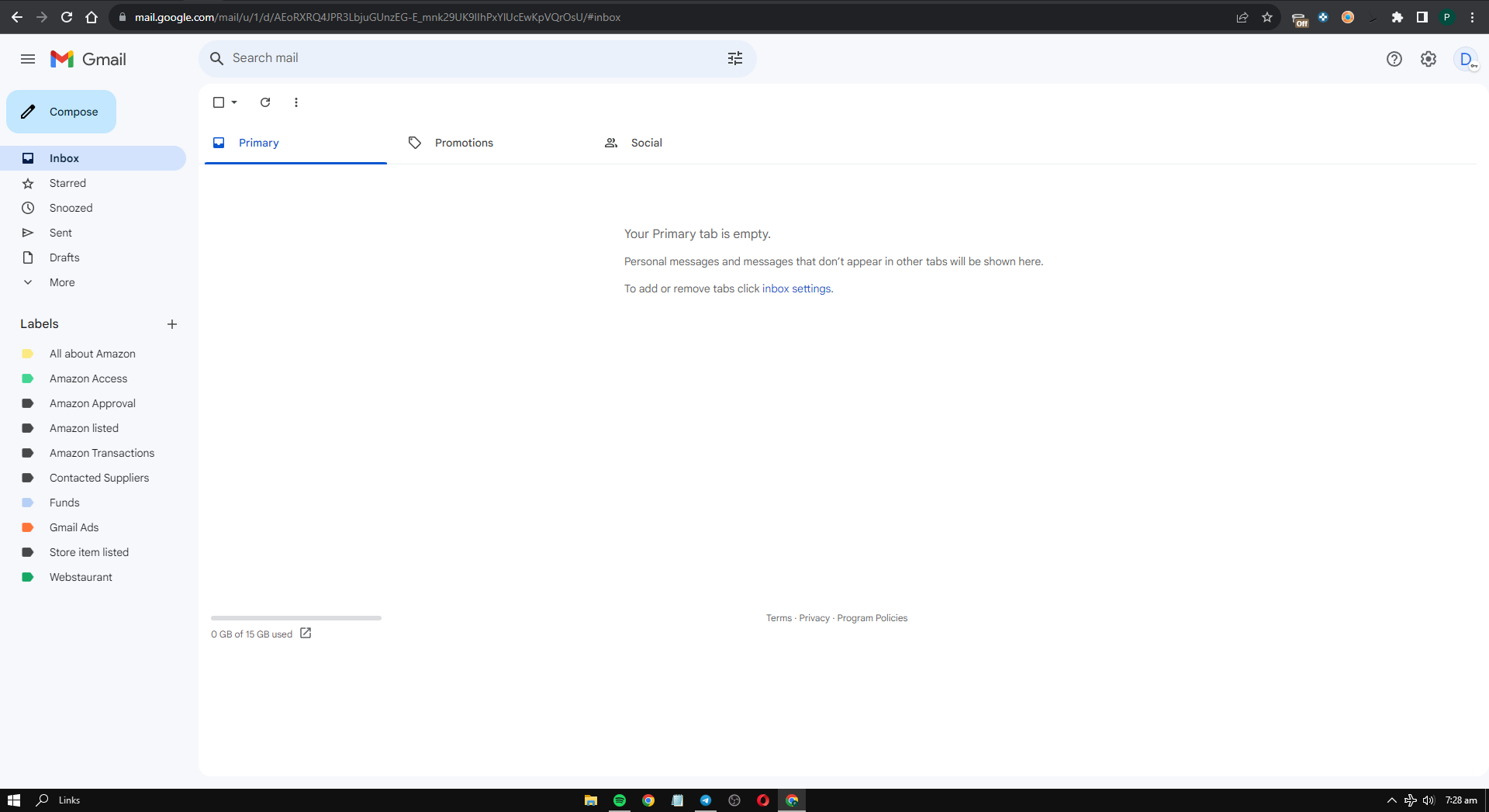
Task: Toggle browser side panel icon
Action: (1422, 17)
